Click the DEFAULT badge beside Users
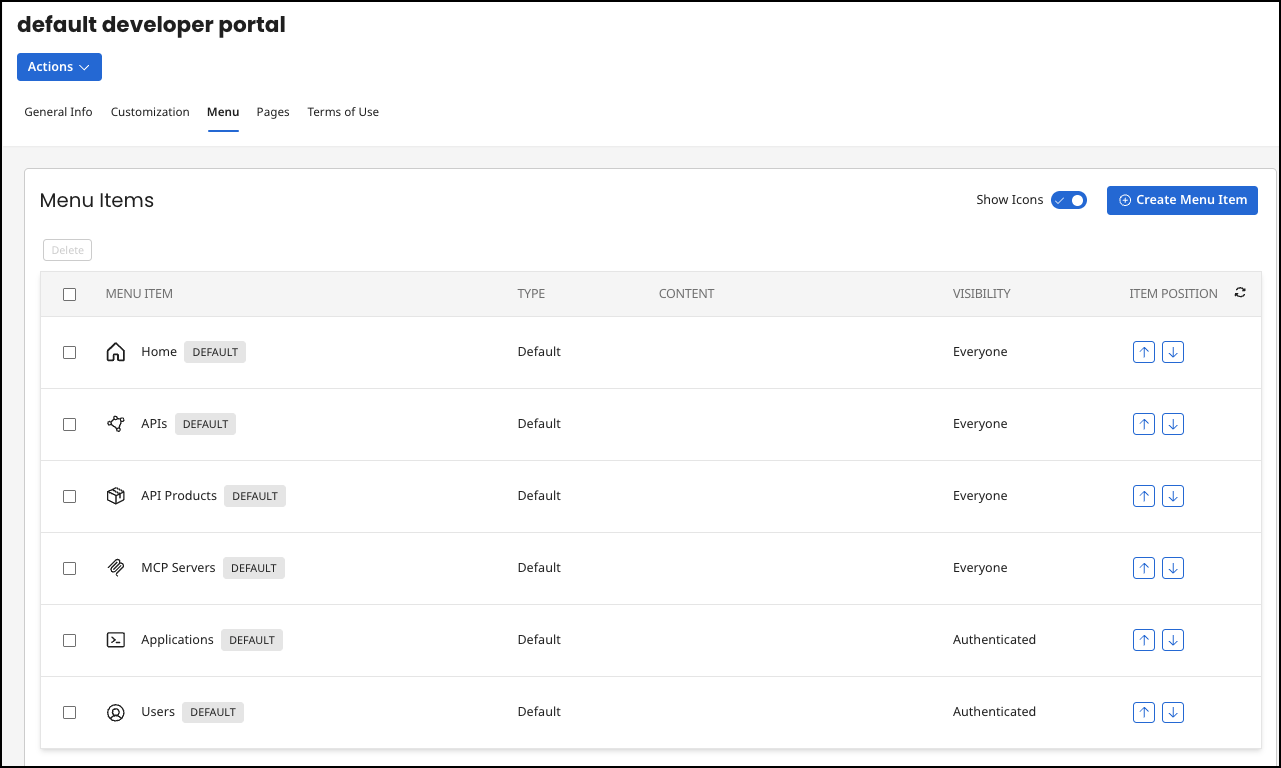 (x=213, y=712)
